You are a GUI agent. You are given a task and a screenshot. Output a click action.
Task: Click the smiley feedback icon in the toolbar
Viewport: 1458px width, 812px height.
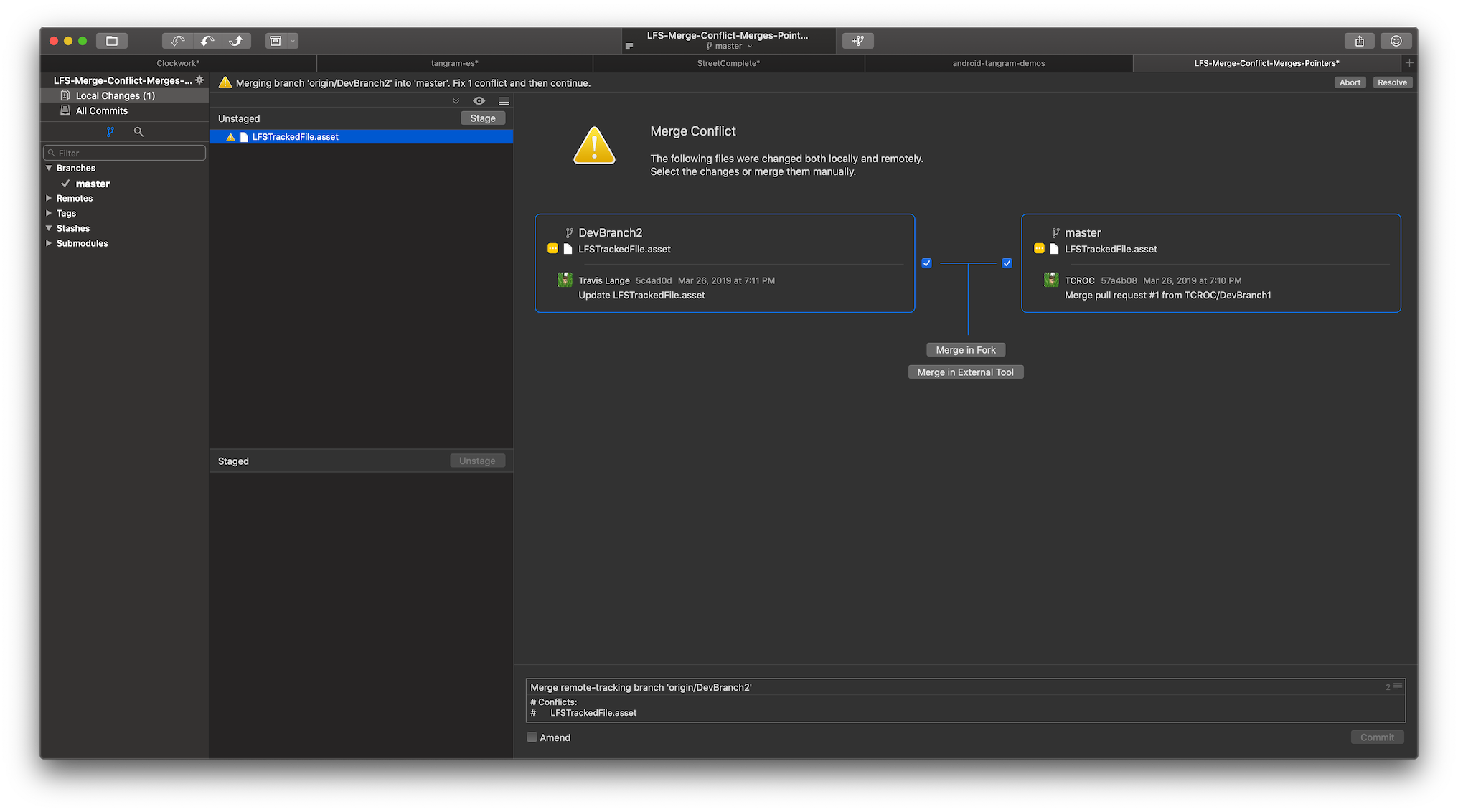point(1396,41)
